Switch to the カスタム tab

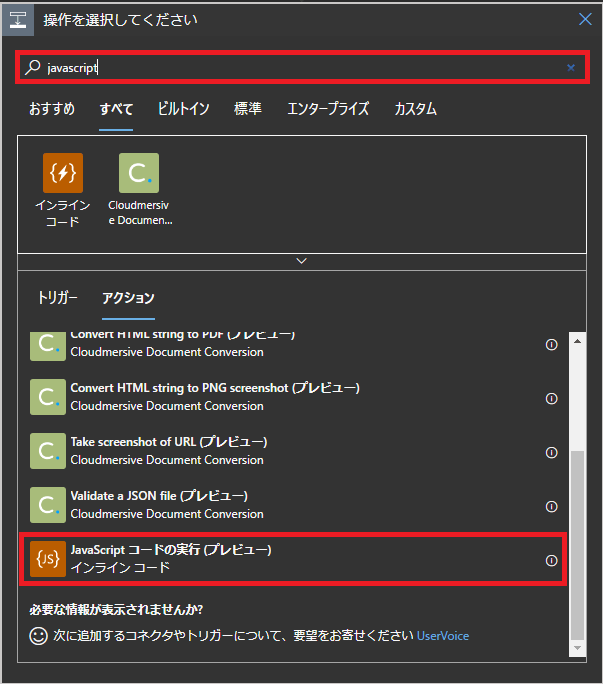pyautogui.click(x=415, y=109)
